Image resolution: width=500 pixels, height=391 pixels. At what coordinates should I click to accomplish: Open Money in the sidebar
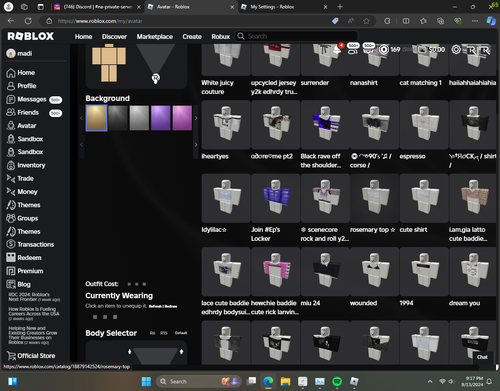coord(22,192)
